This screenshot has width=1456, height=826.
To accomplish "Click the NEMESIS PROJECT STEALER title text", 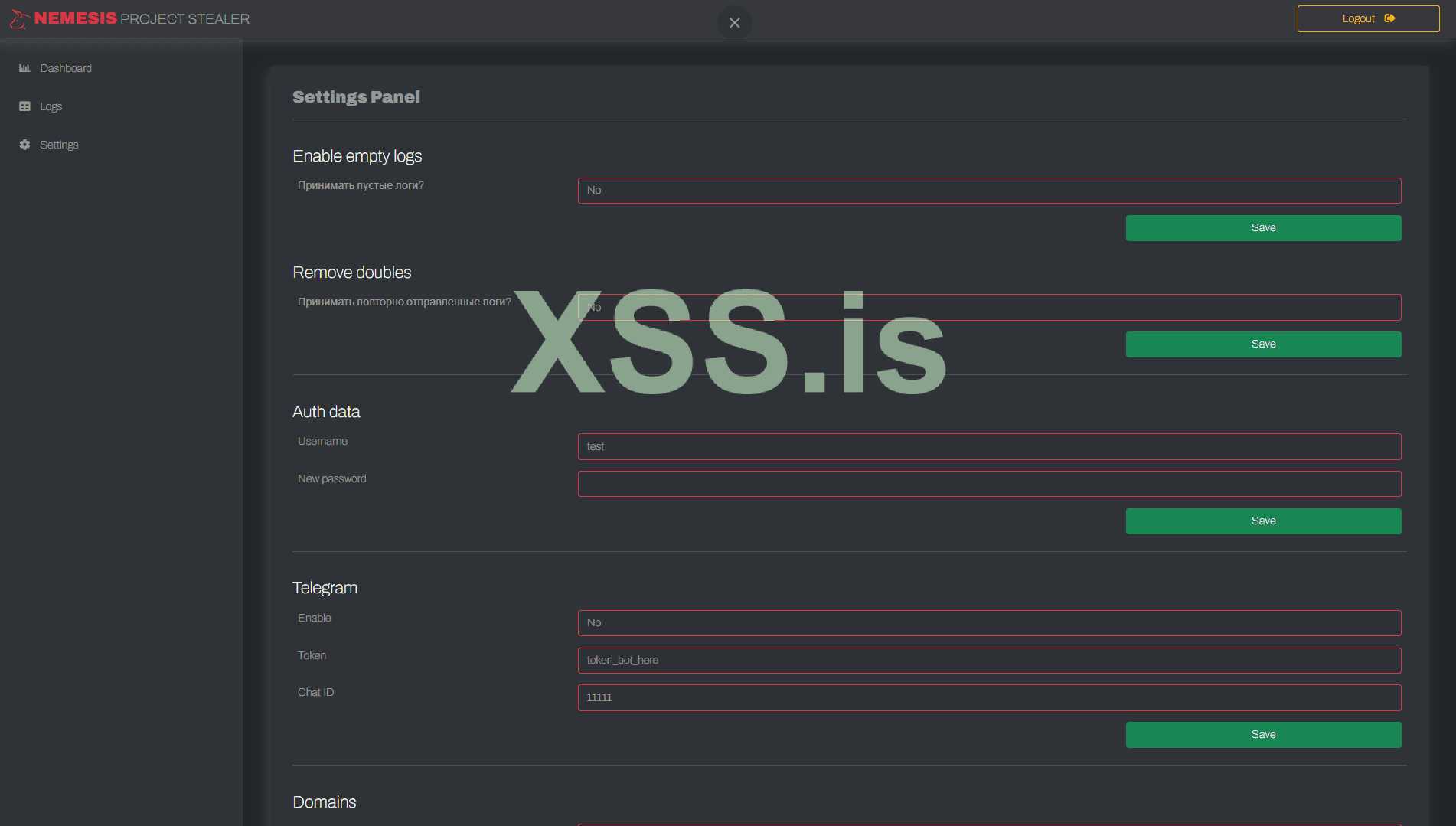I will tap(142, 18).
